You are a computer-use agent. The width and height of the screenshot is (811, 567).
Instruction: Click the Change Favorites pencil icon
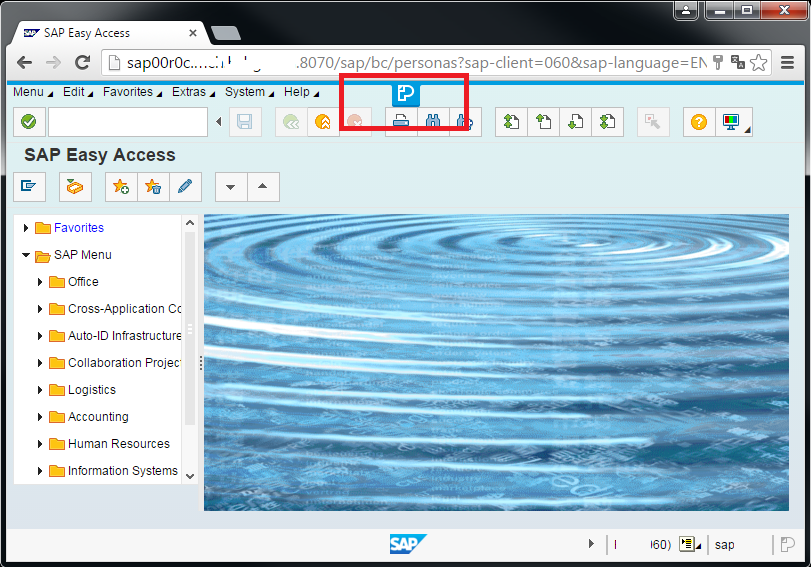point(185,186)
